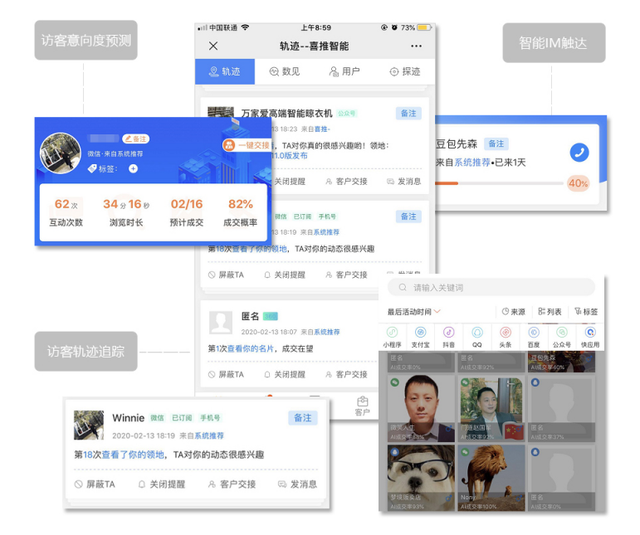Screen dimensions: 640x535
Task: Click 发消息 on the Winnie popup card
Action: (298, 484)
